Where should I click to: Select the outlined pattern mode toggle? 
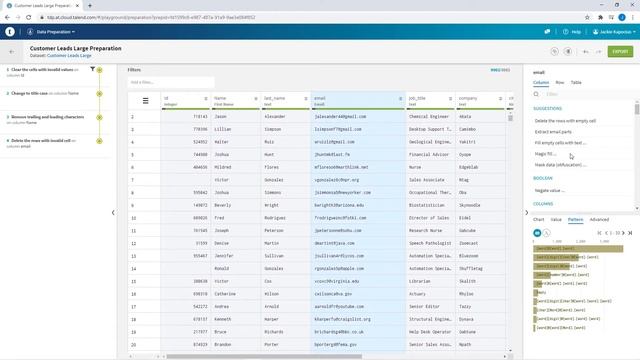(x=547, y=233)
